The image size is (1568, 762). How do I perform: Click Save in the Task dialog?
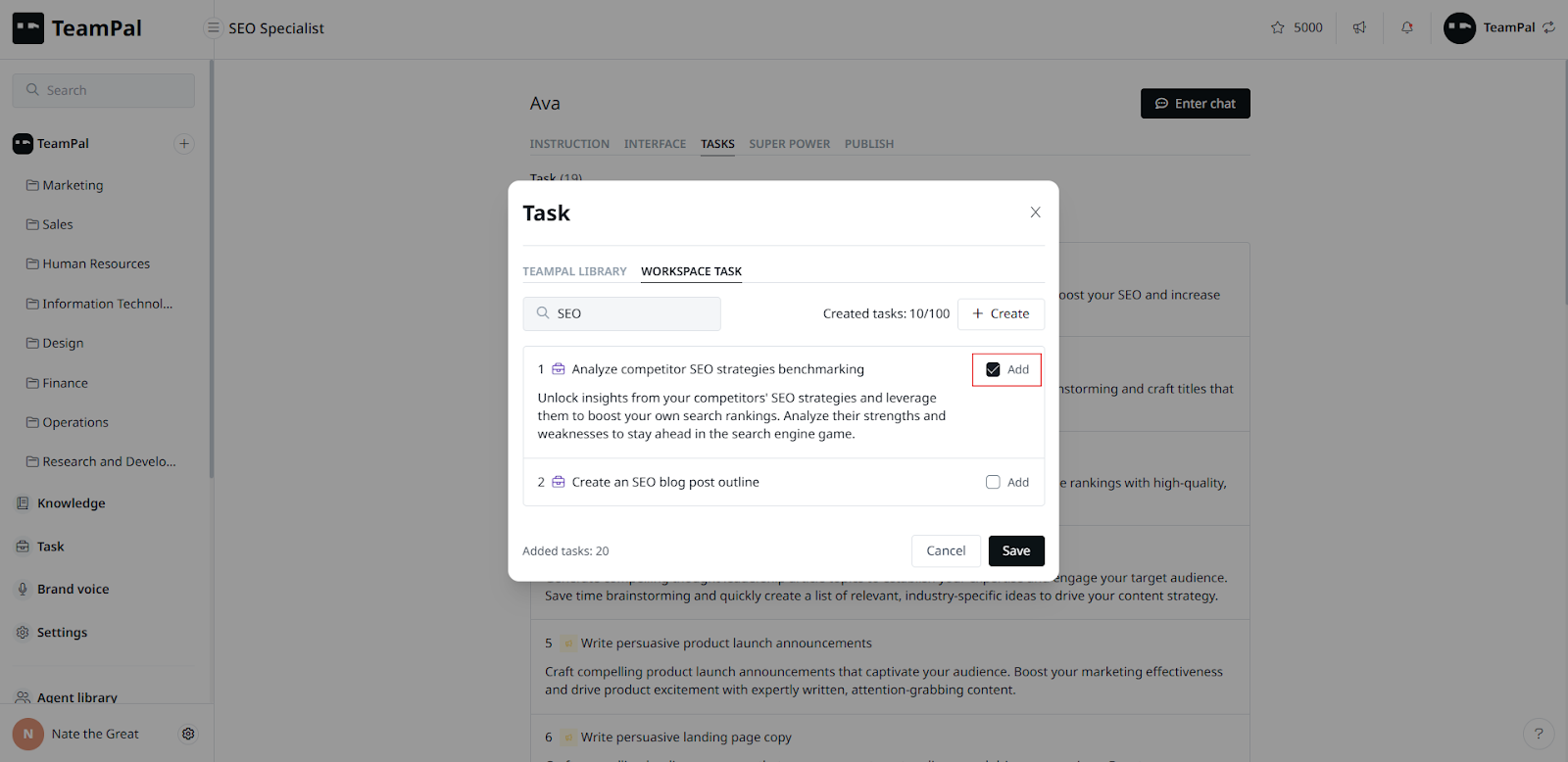(1016, 550)
